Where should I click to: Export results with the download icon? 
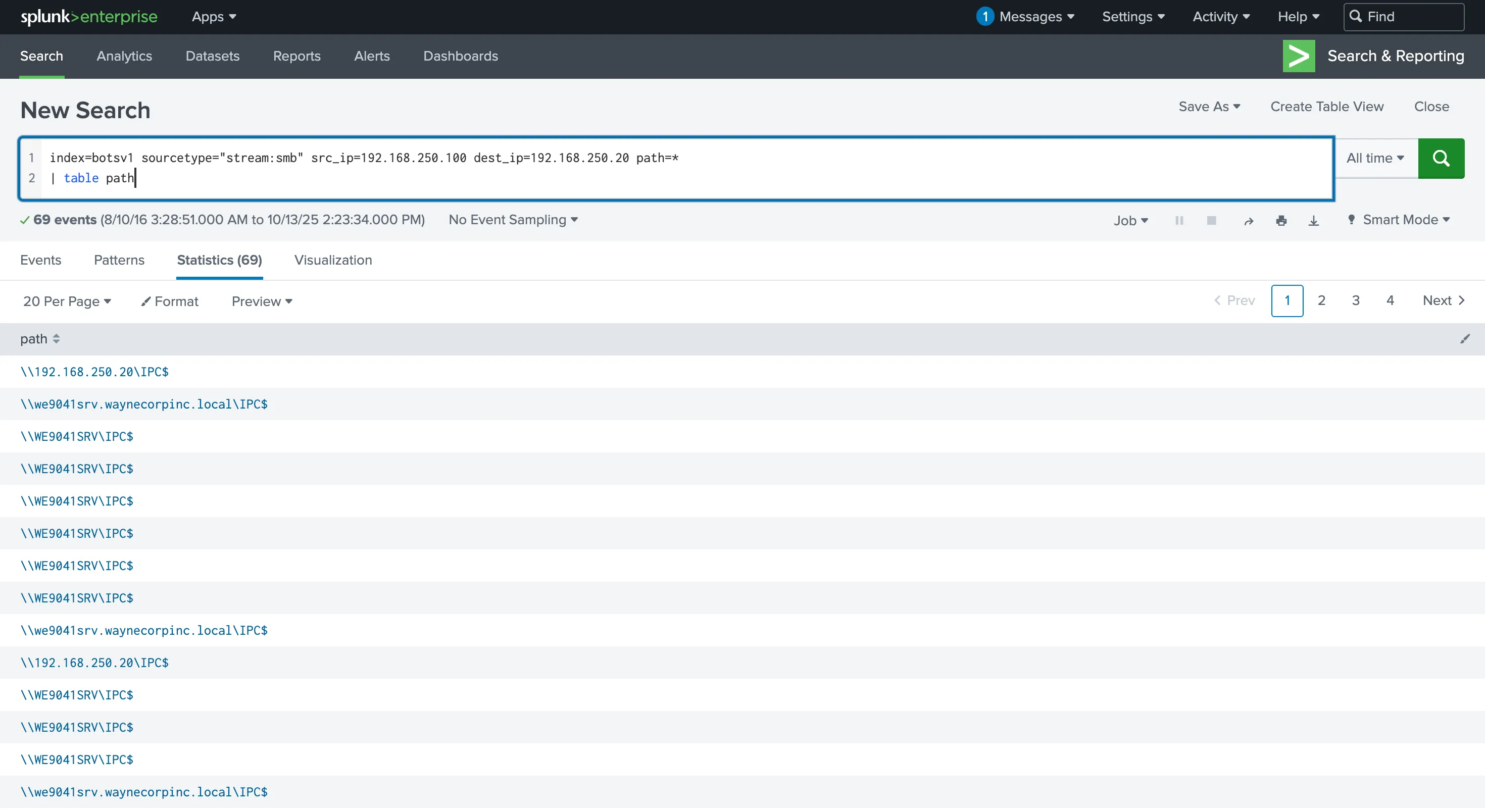coord(1313,220)
